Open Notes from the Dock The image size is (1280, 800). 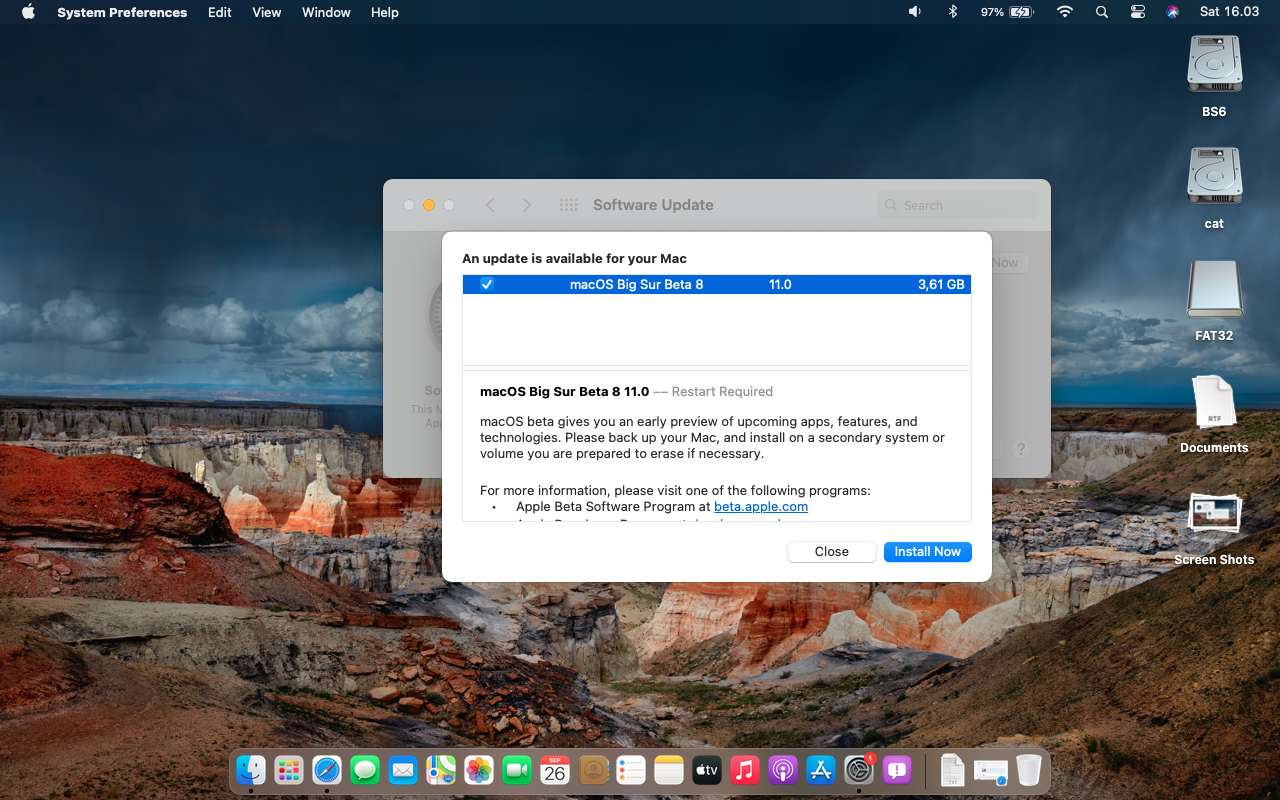tap(669, 770)
